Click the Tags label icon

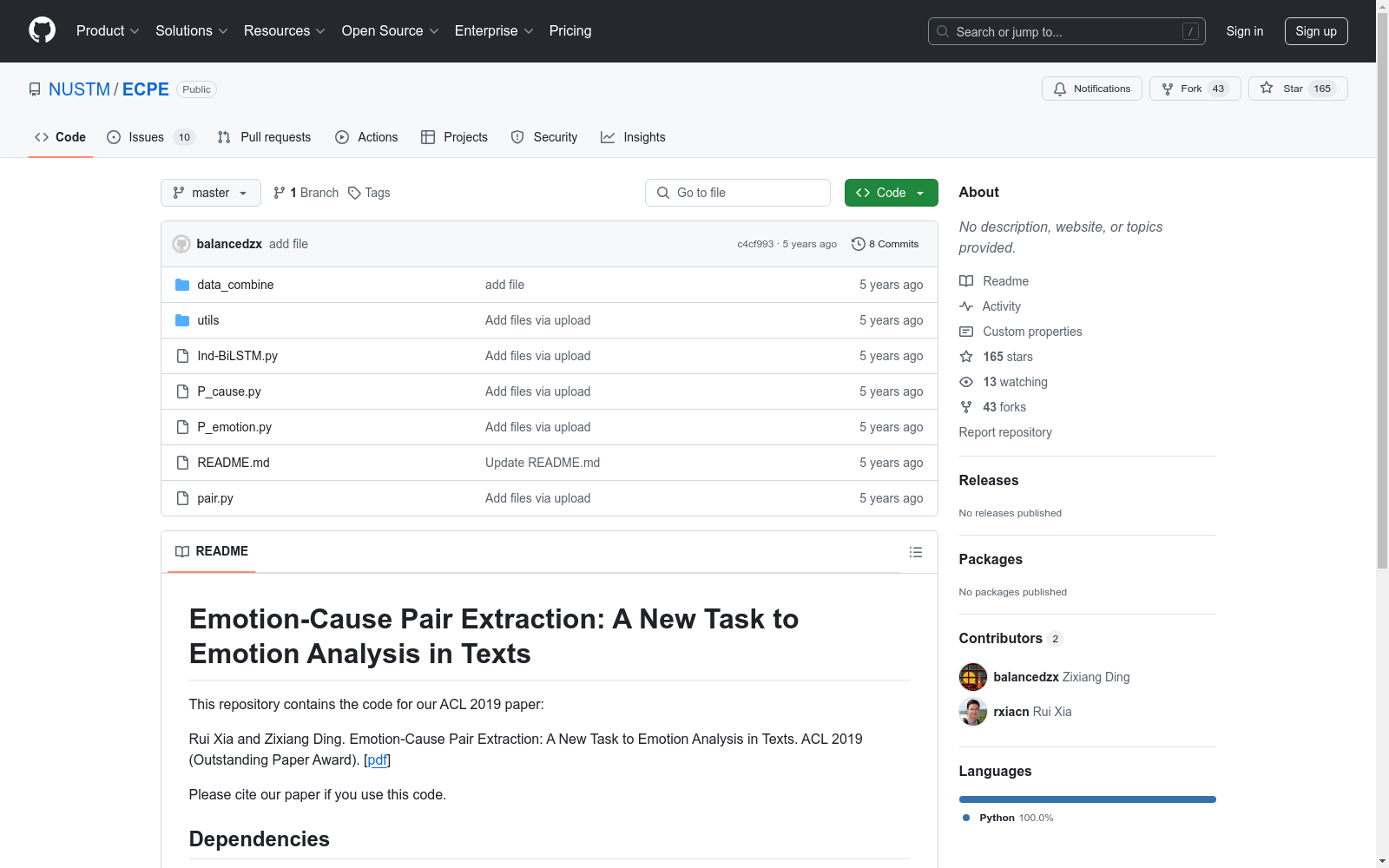coord(354,193)
